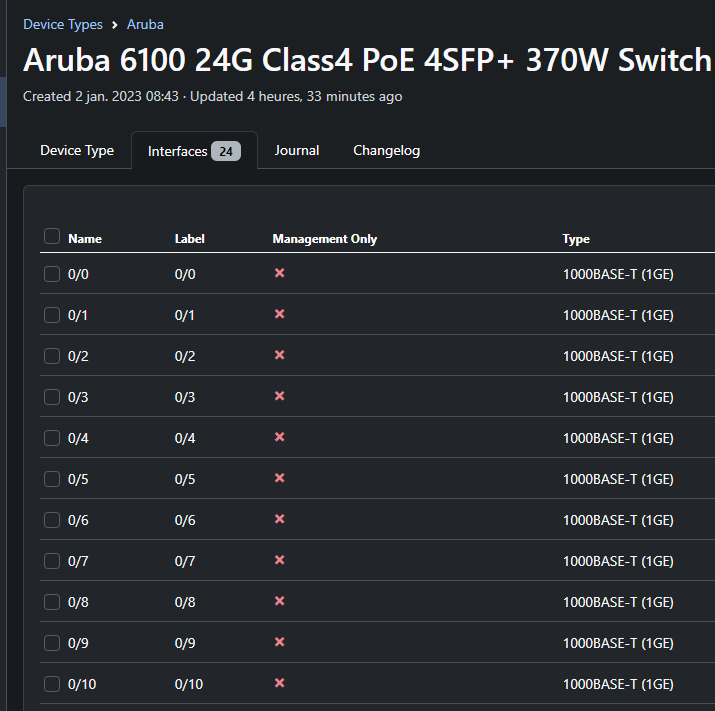The width and height of the screenshot is (715, 711).
Task: Click the name cell 0/0
Action: click(78, 274)
